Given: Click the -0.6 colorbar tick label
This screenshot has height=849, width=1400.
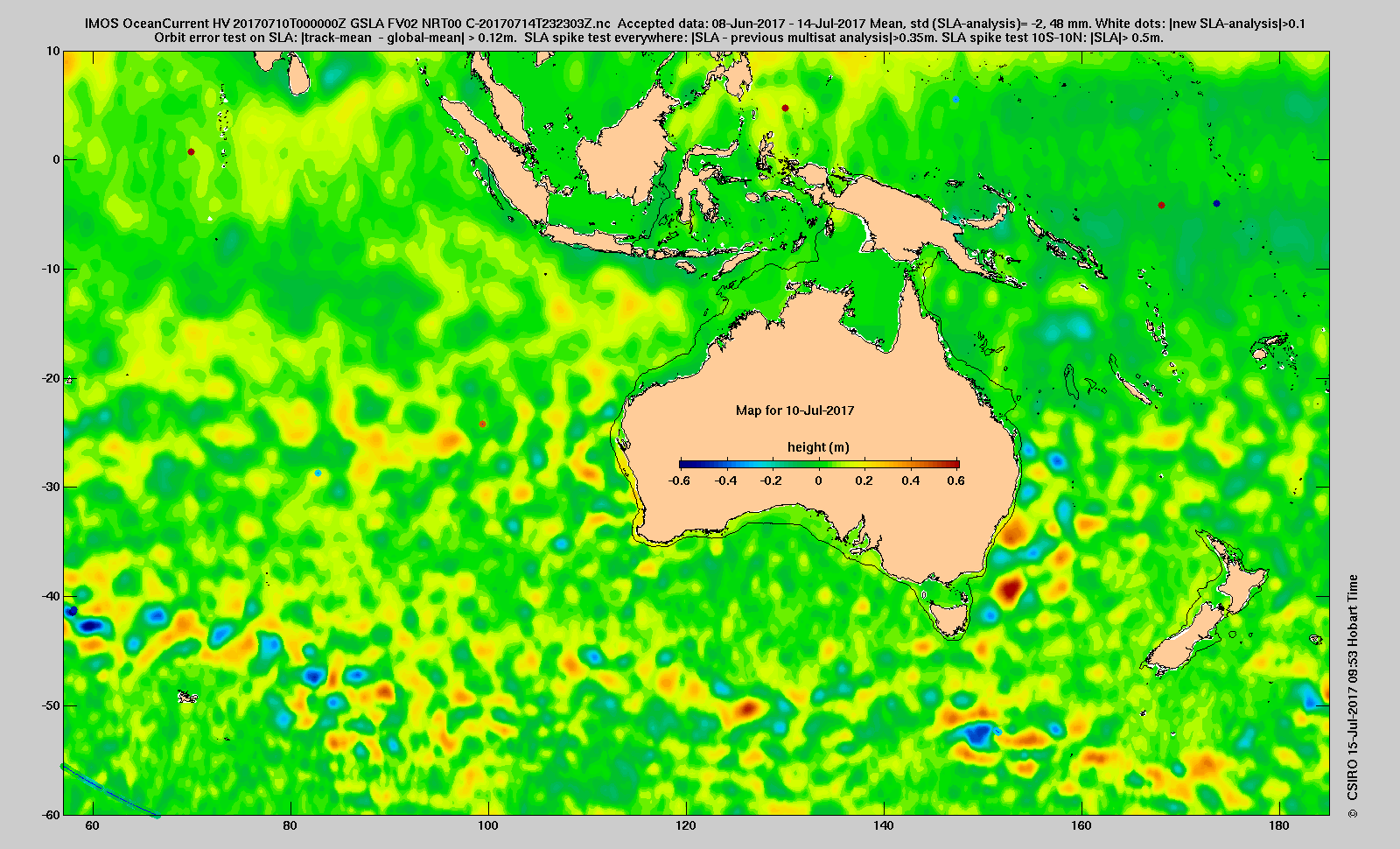Looking at the screenshot, I should 679,481.
